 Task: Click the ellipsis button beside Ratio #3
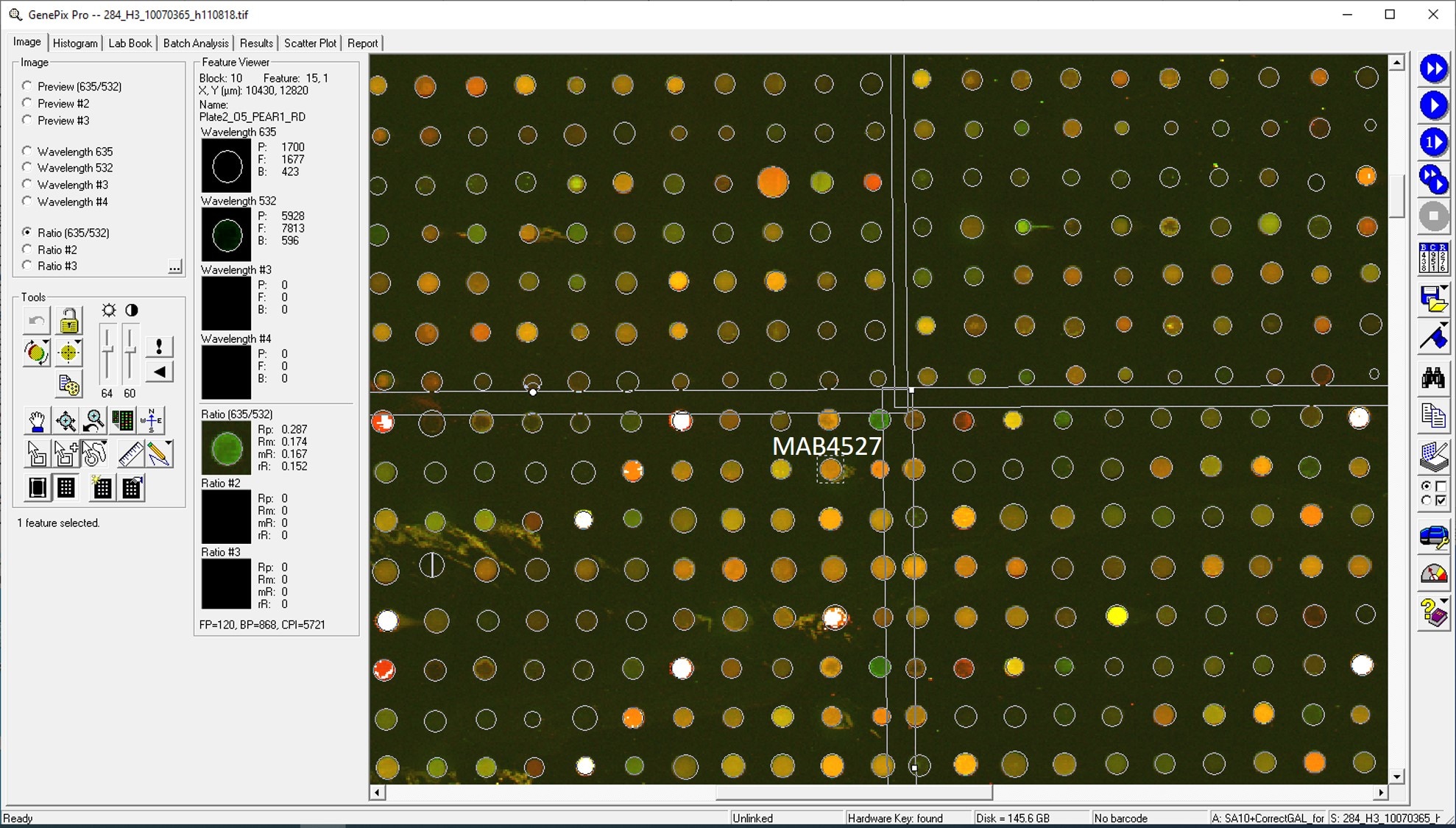click(174, 266)
